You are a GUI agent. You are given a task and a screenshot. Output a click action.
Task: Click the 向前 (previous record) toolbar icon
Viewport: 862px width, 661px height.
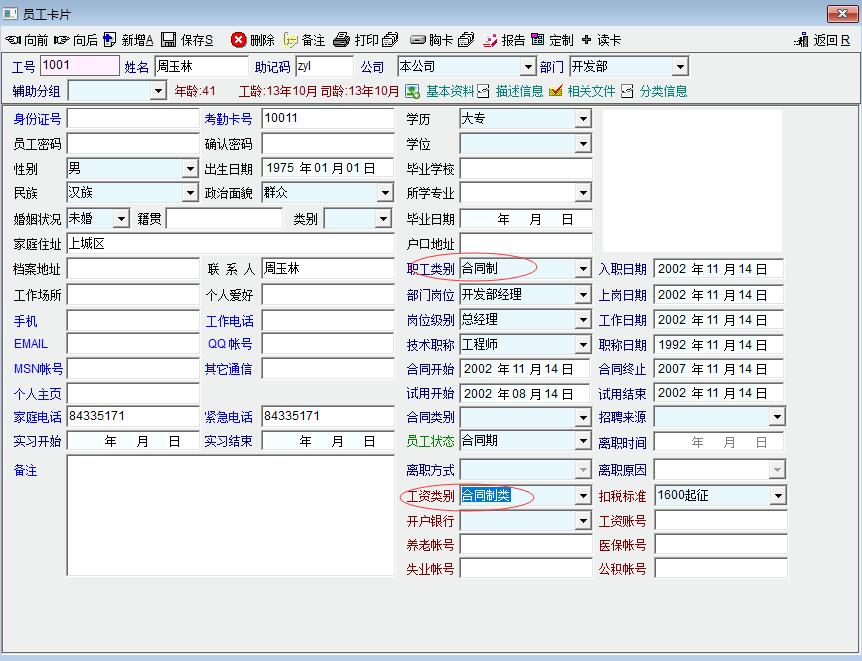[14, 40]
